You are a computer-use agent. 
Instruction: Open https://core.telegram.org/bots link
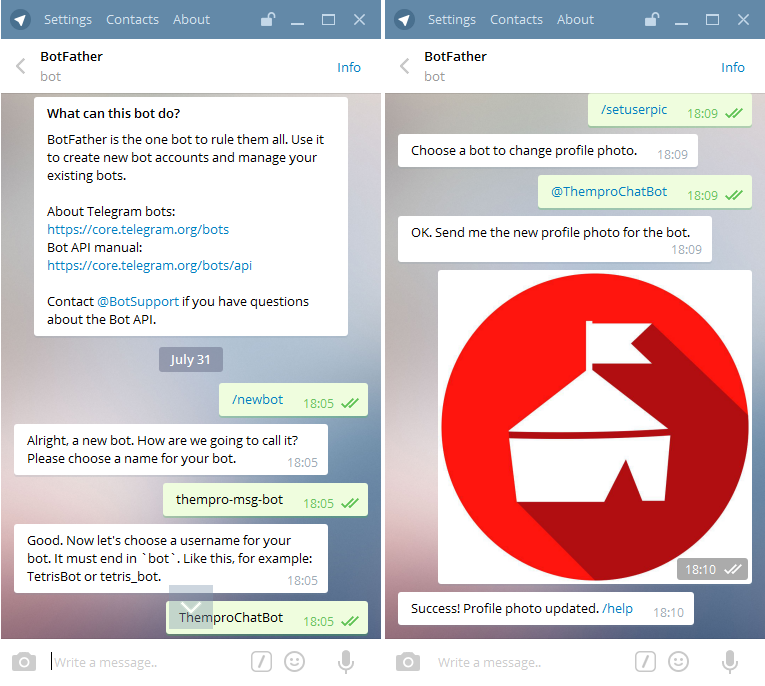click(x=138, y=229)
